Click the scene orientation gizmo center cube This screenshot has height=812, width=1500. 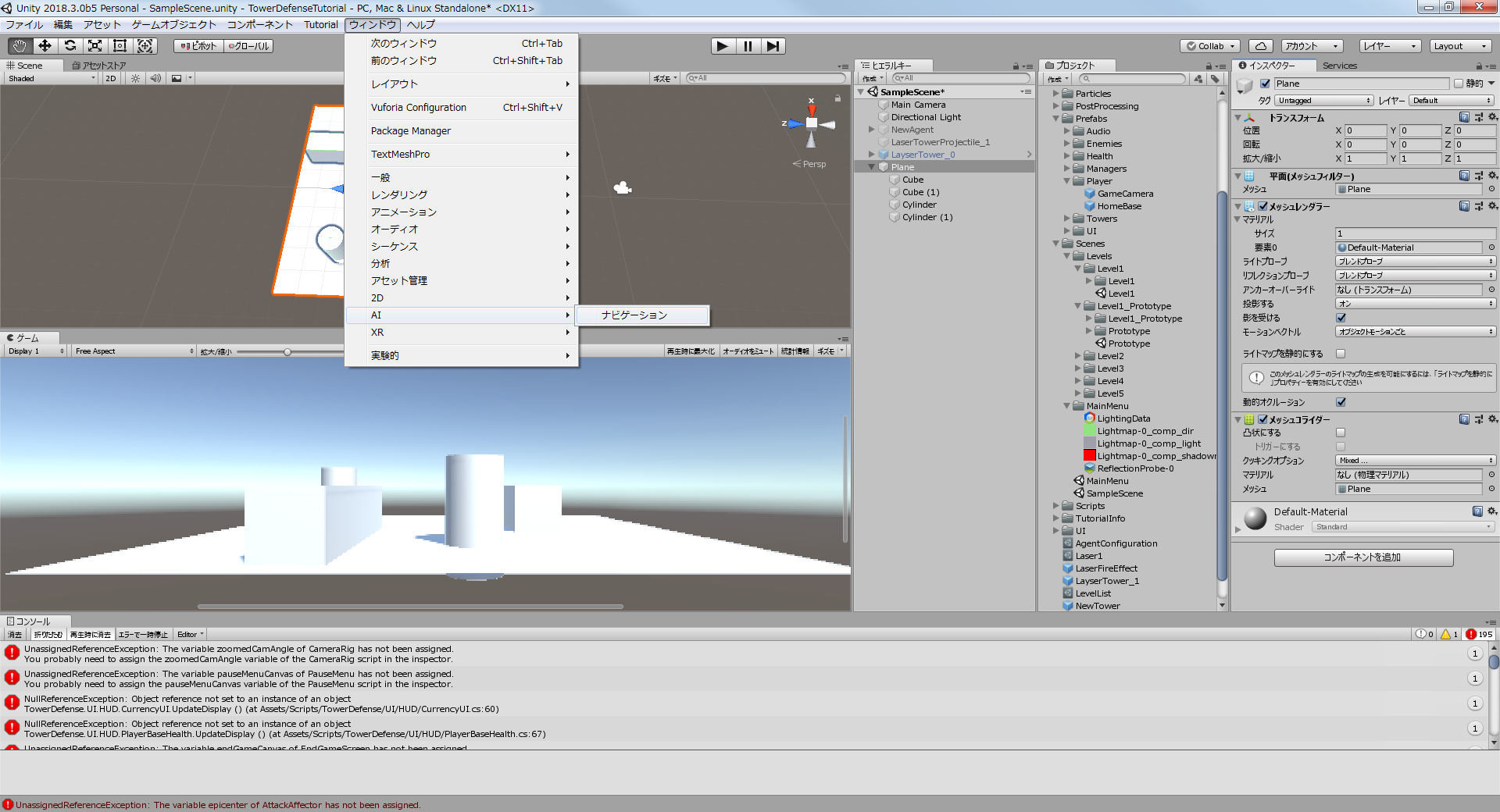812,123
